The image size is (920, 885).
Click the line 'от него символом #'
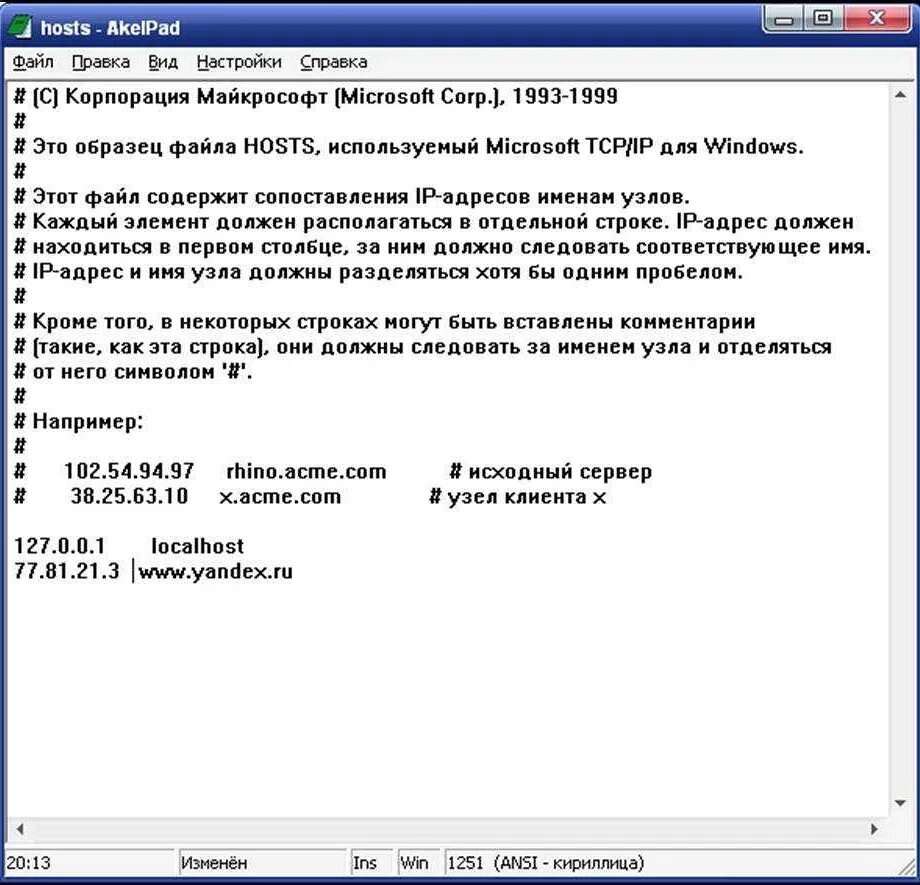[133, 372]
